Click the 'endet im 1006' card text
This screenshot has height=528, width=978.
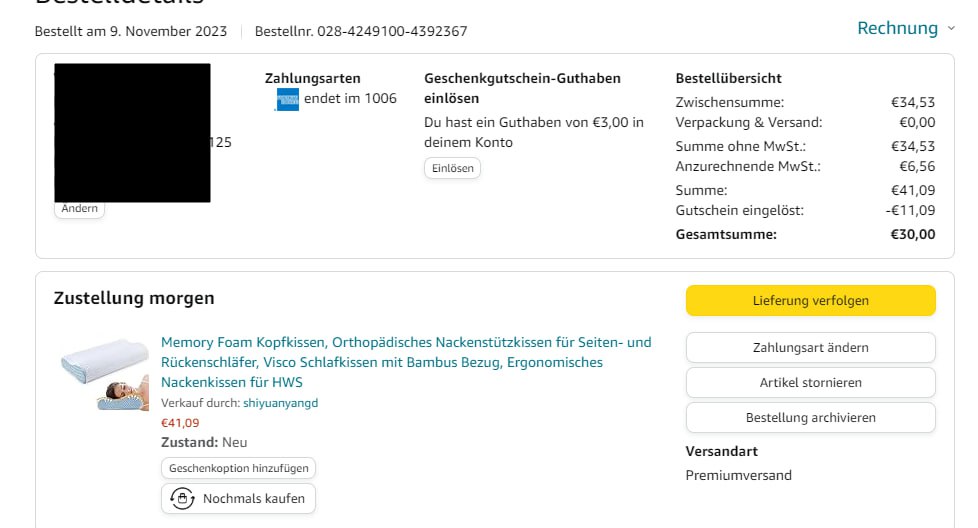(350, 98)
